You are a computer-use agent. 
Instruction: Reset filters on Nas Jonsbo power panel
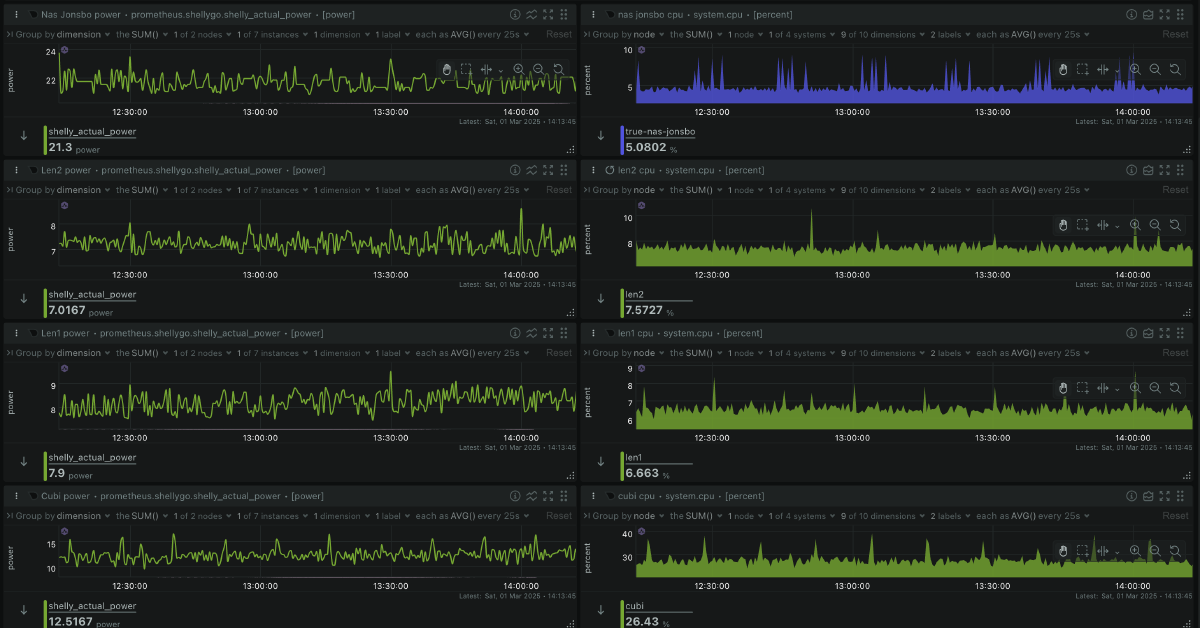[559, 34]
